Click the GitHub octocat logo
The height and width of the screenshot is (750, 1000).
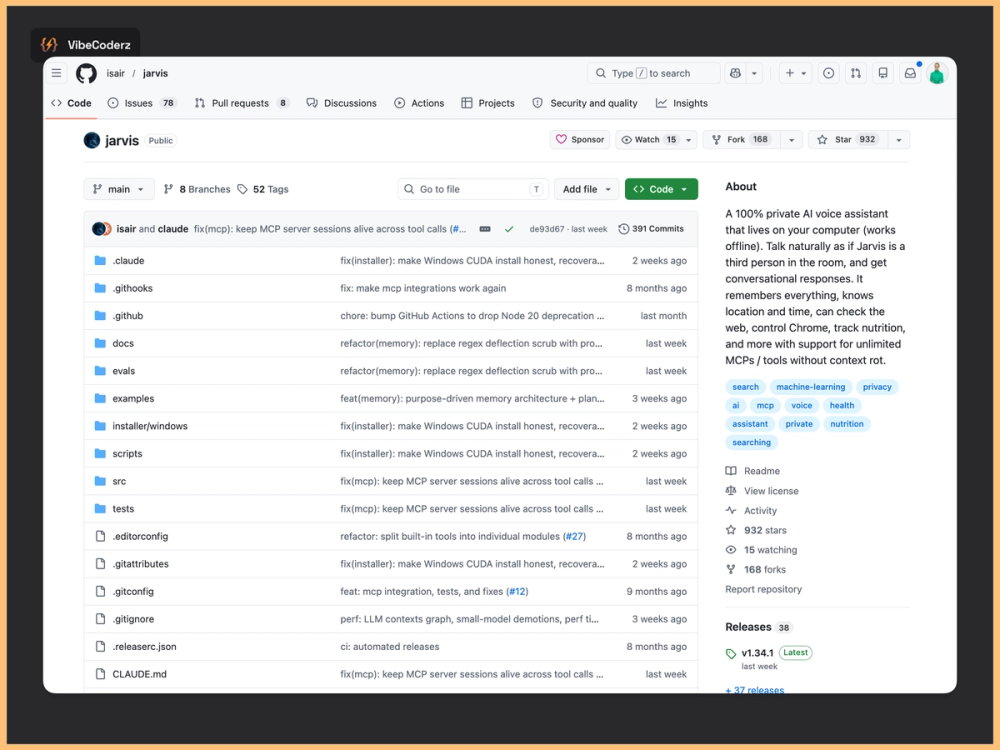(86, 73)
